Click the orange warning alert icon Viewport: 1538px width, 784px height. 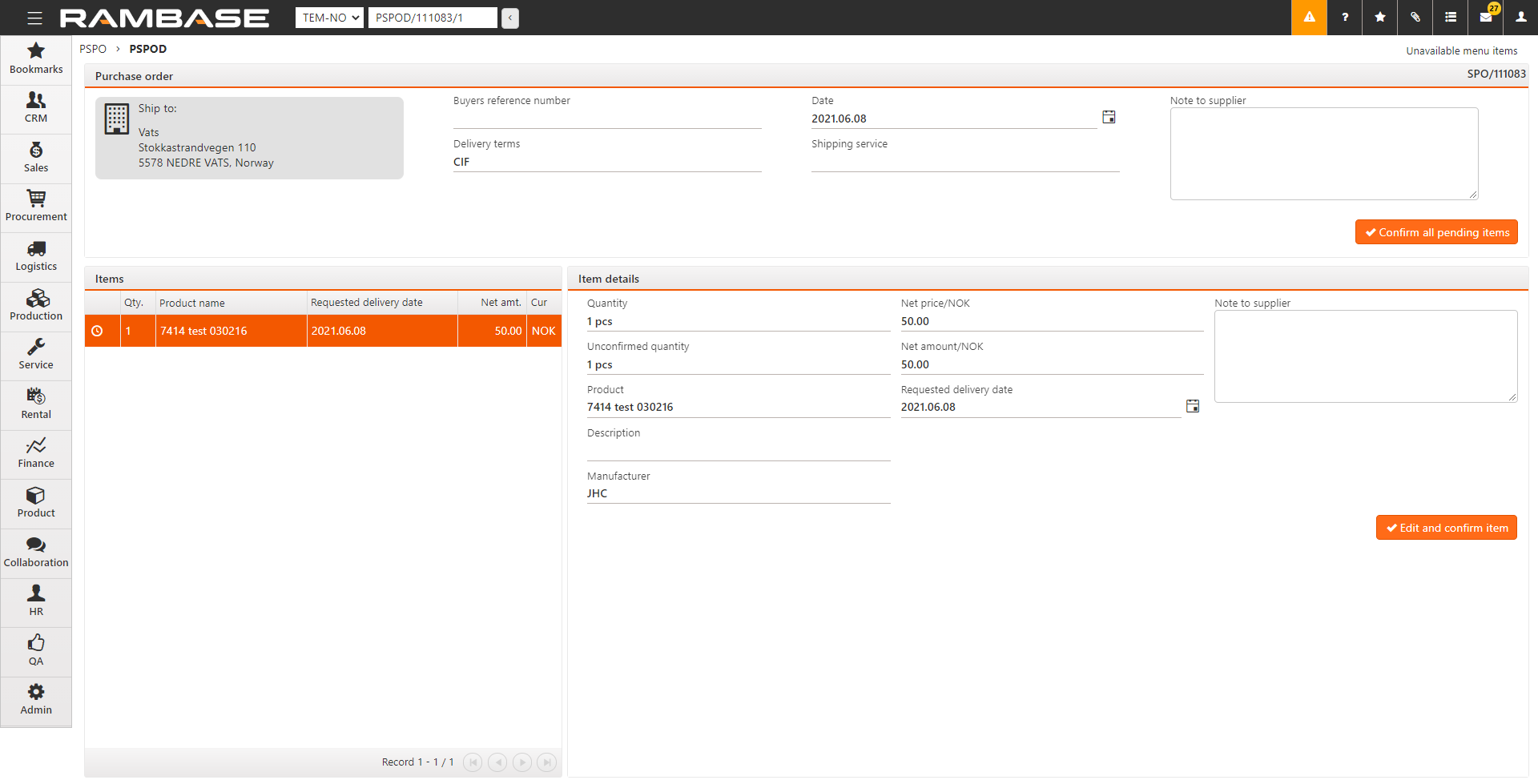1309,18
